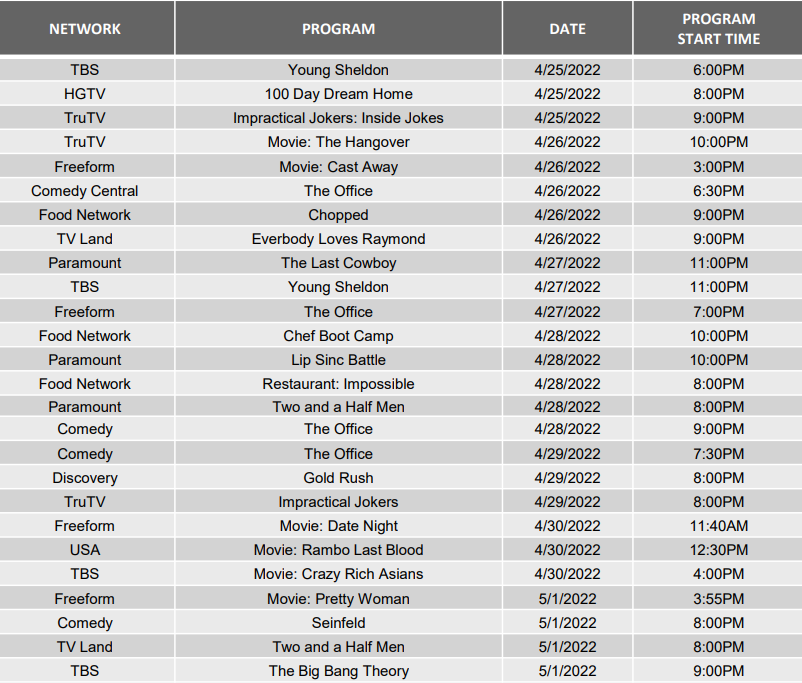802x683 pixels.
Task: Select The Big Bang Theory cell
Action: coord(338,671)
